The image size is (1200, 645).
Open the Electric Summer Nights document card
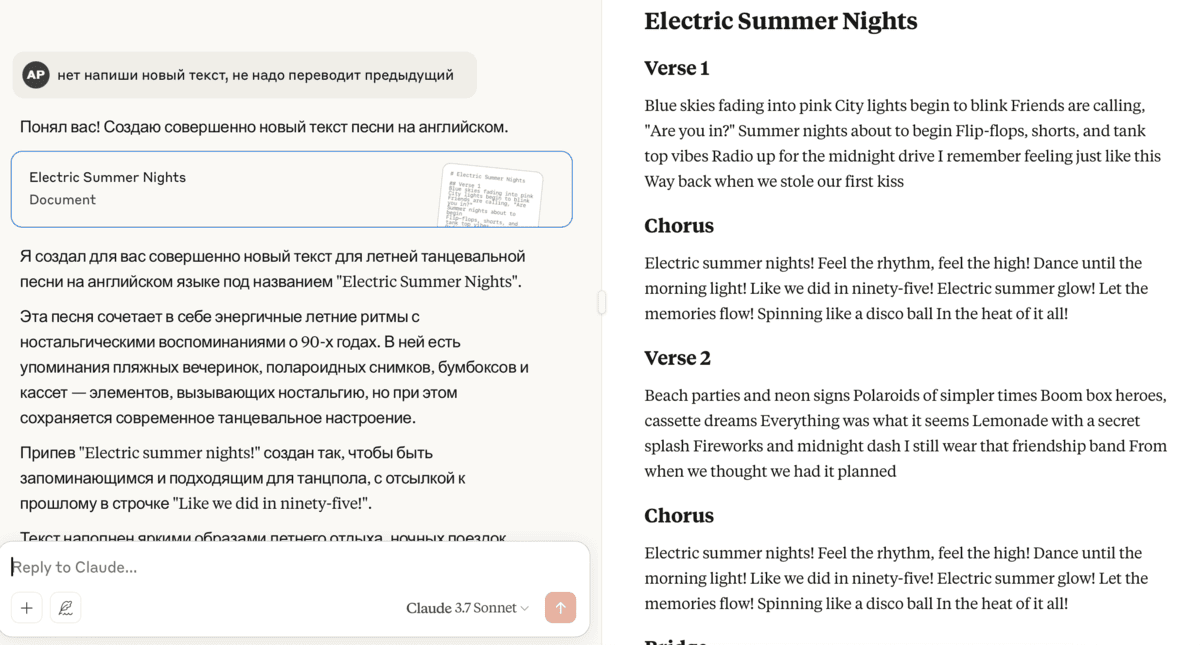click(230, 189)
